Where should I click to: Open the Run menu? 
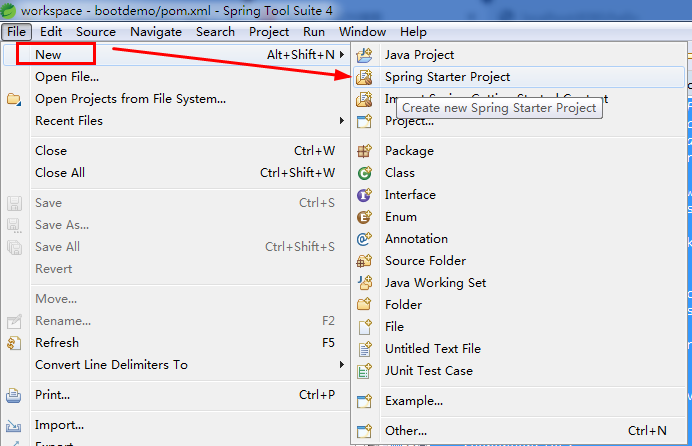pyautogui.click(x=314, y=32)
